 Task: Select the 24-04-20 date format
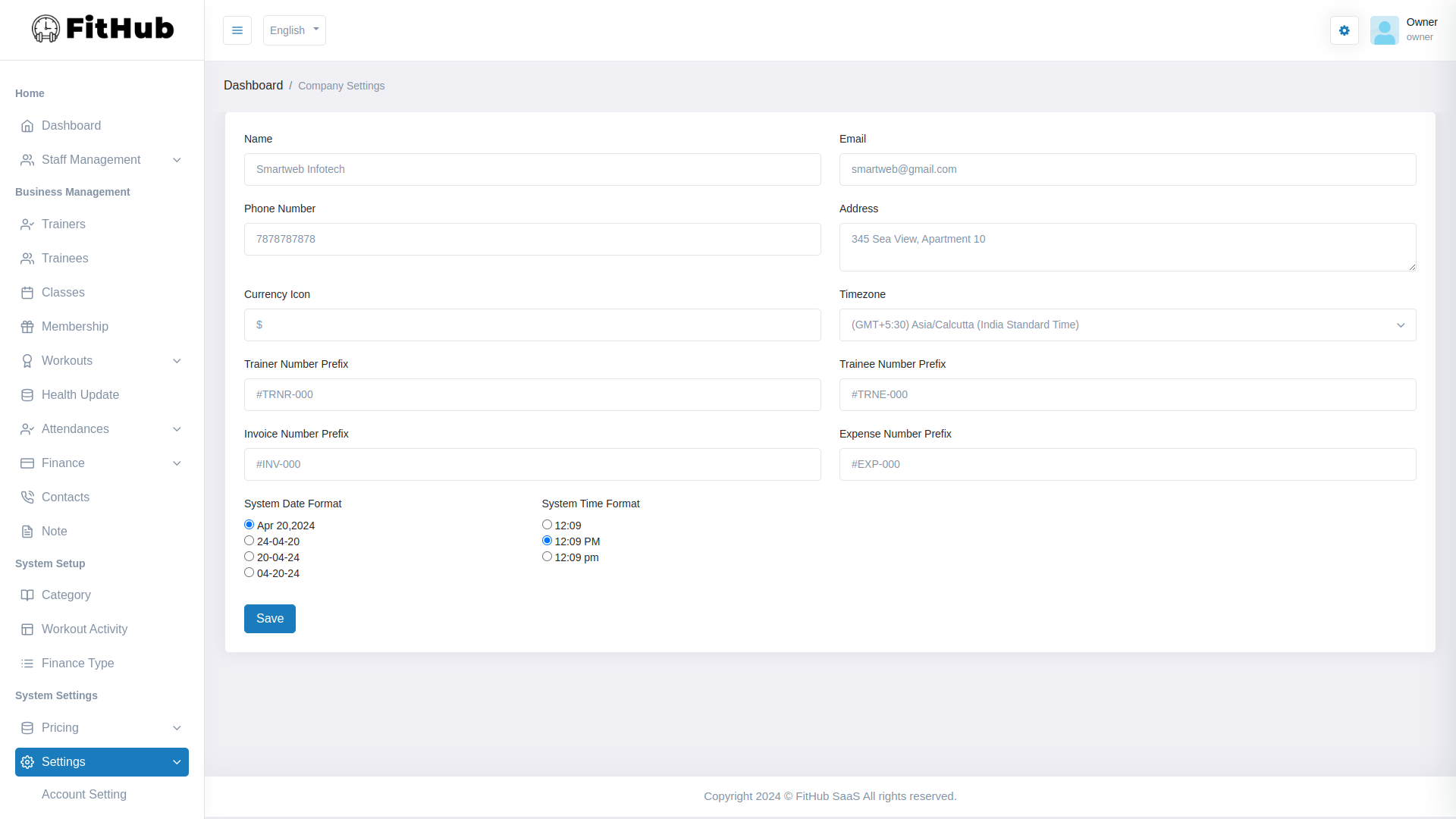249,541
